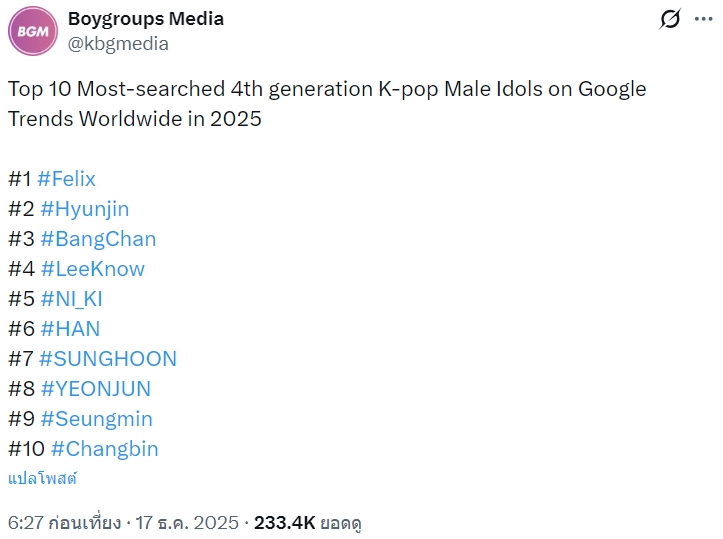Image resolution: width=723 pixels, height=539 pixels.
Task: Open the #LeeKnow hashtag
Action: (x=93, y=269)
